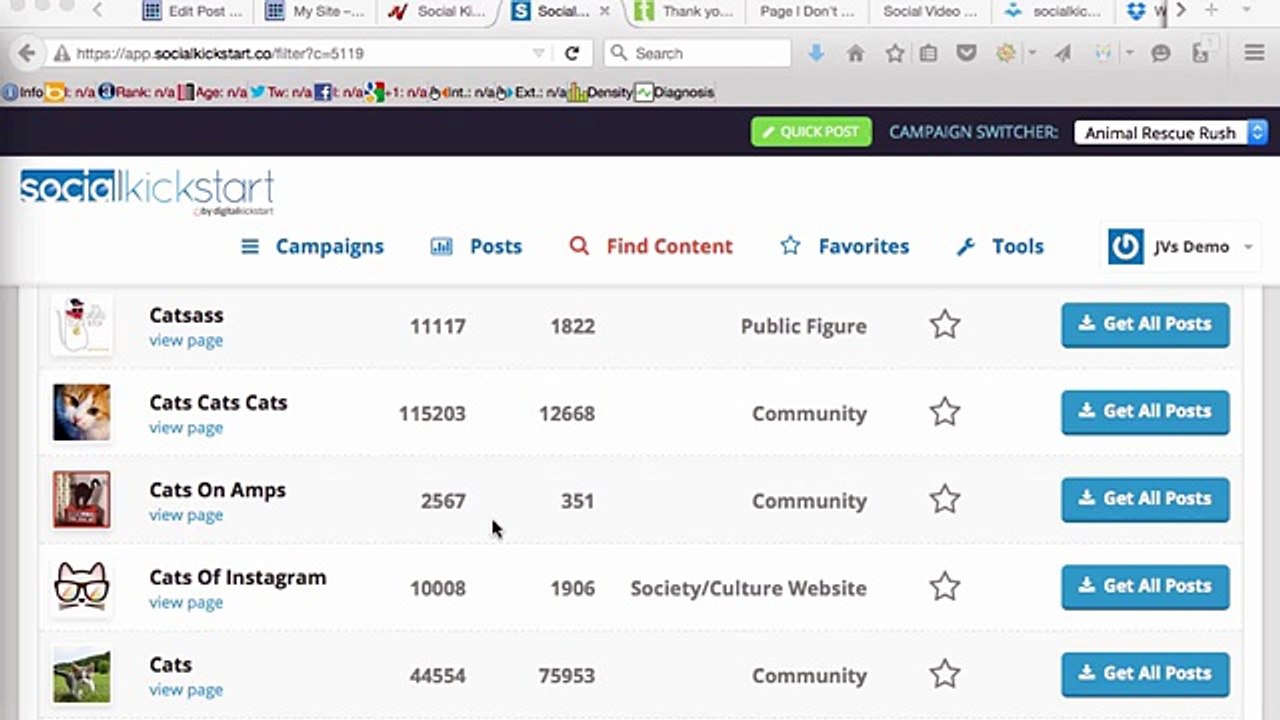Click the browser Search input field
Screen dimensions: 1280x720
pyautogui.click(x=698, y=53)
